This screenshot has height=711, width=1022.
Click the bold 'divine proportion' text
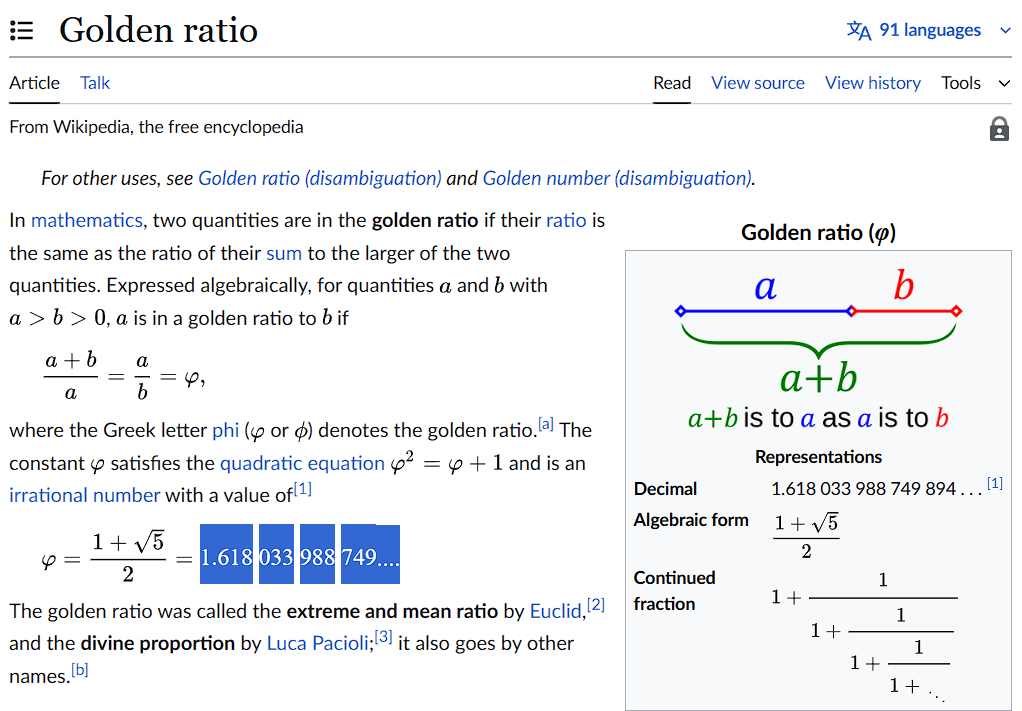click(158, 643)
